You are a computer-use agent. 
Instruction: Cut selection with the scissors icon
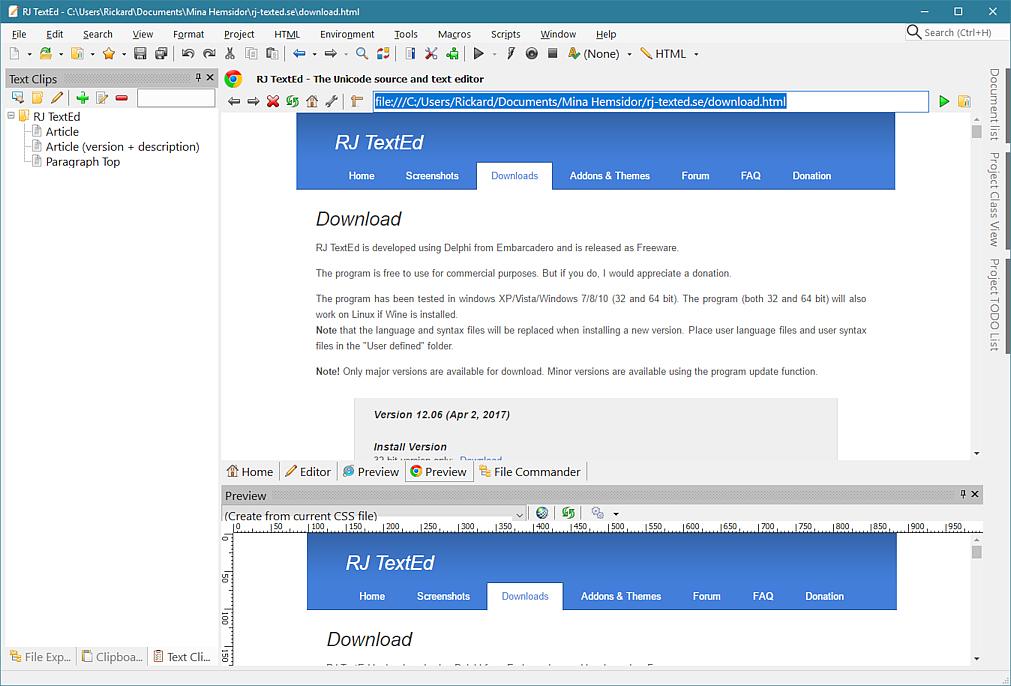(x=230, y=54)
